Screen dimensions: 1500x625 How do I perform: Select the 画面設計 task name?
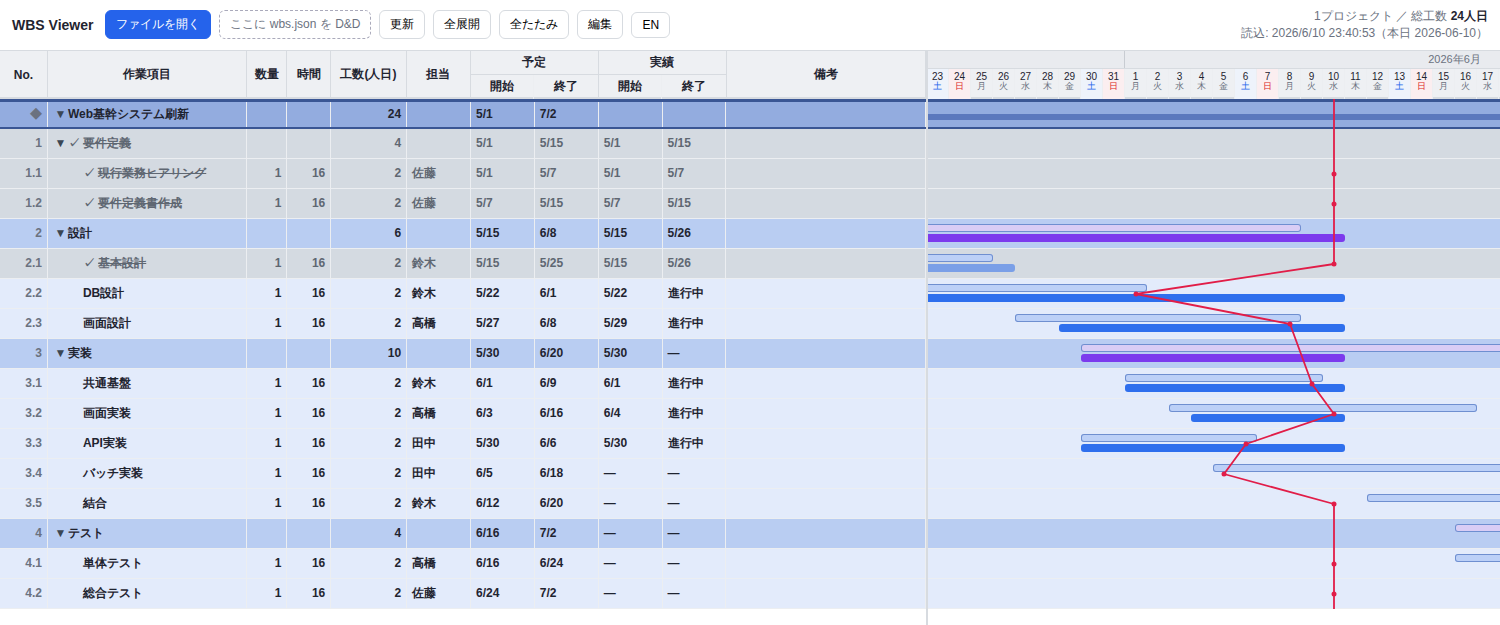click(x=107, y=323)
